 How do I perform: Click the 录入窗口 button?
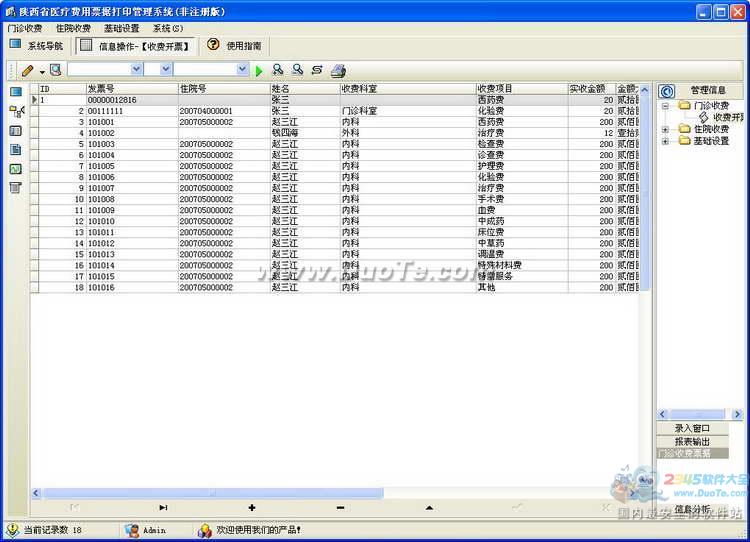692,428
